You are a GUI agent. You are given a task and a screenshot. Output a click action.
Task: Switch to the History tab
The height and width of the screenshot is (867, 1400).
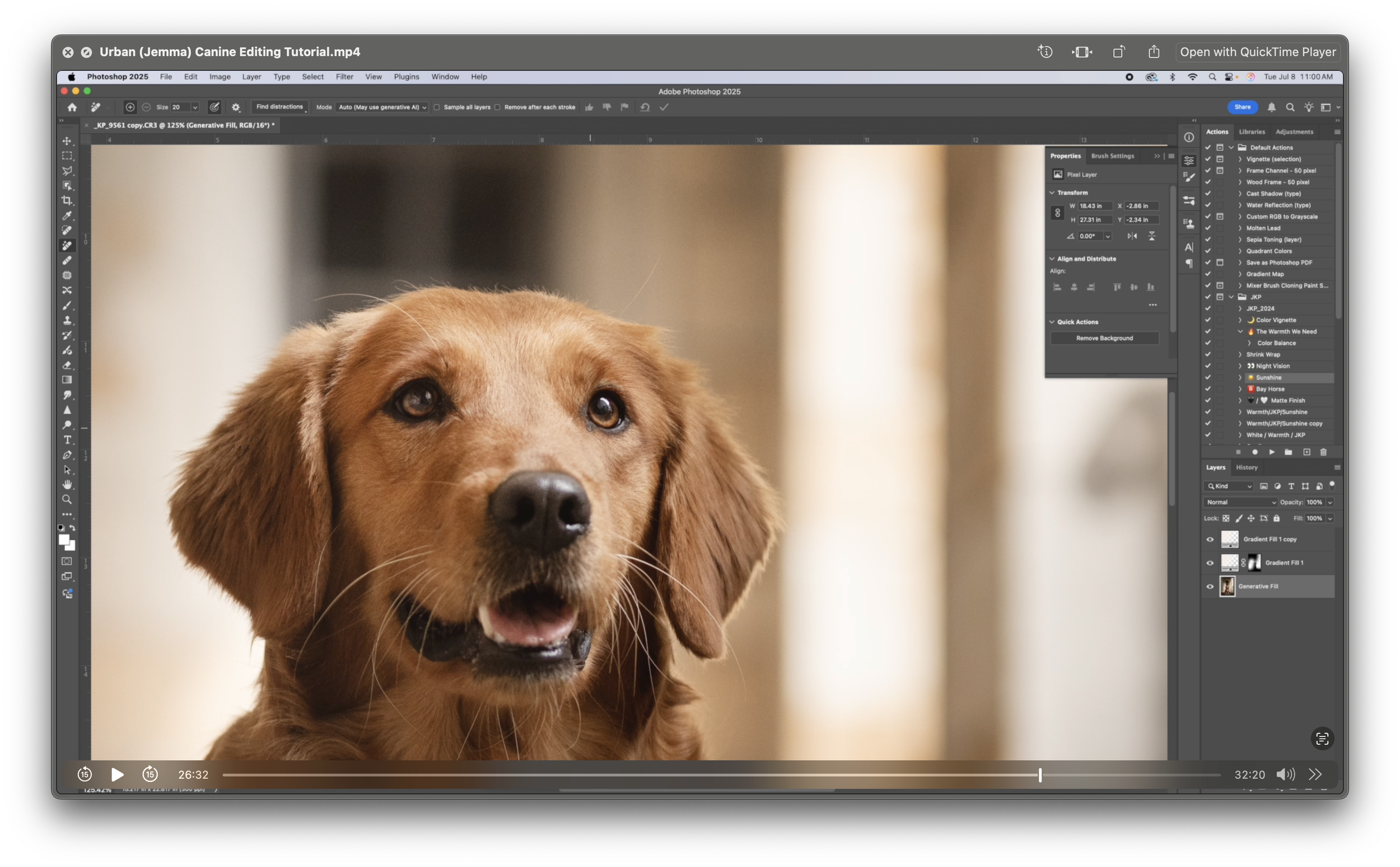pyautogui.click(x=1247, y=468)
